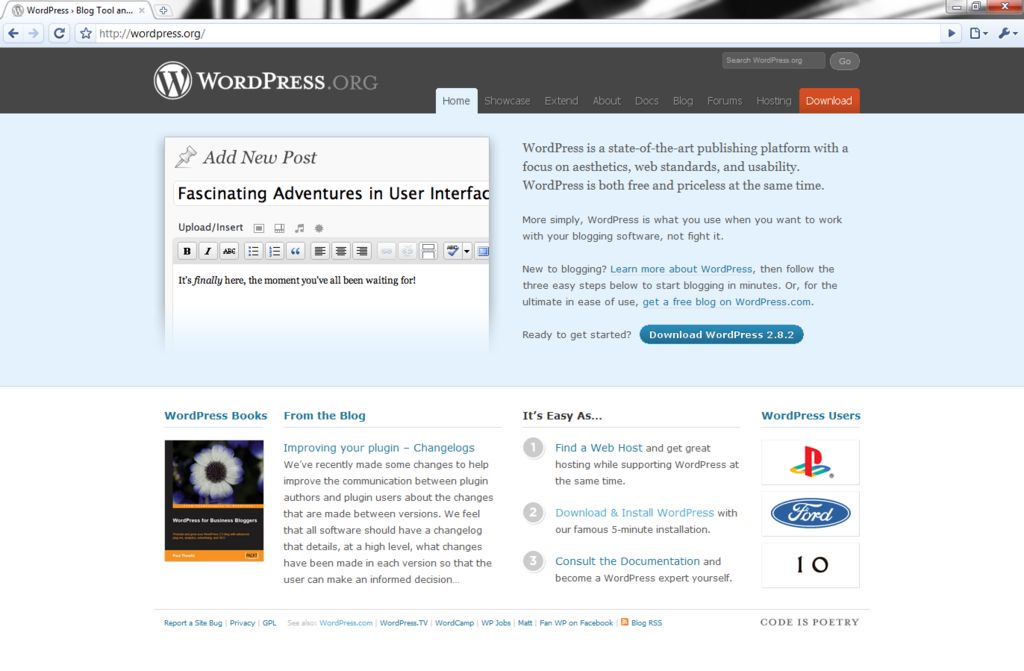Image resolution: width=1024 pixels, height=671 pixels.
Task: Select the Home navigation tab
Action: tap(456, 101)
